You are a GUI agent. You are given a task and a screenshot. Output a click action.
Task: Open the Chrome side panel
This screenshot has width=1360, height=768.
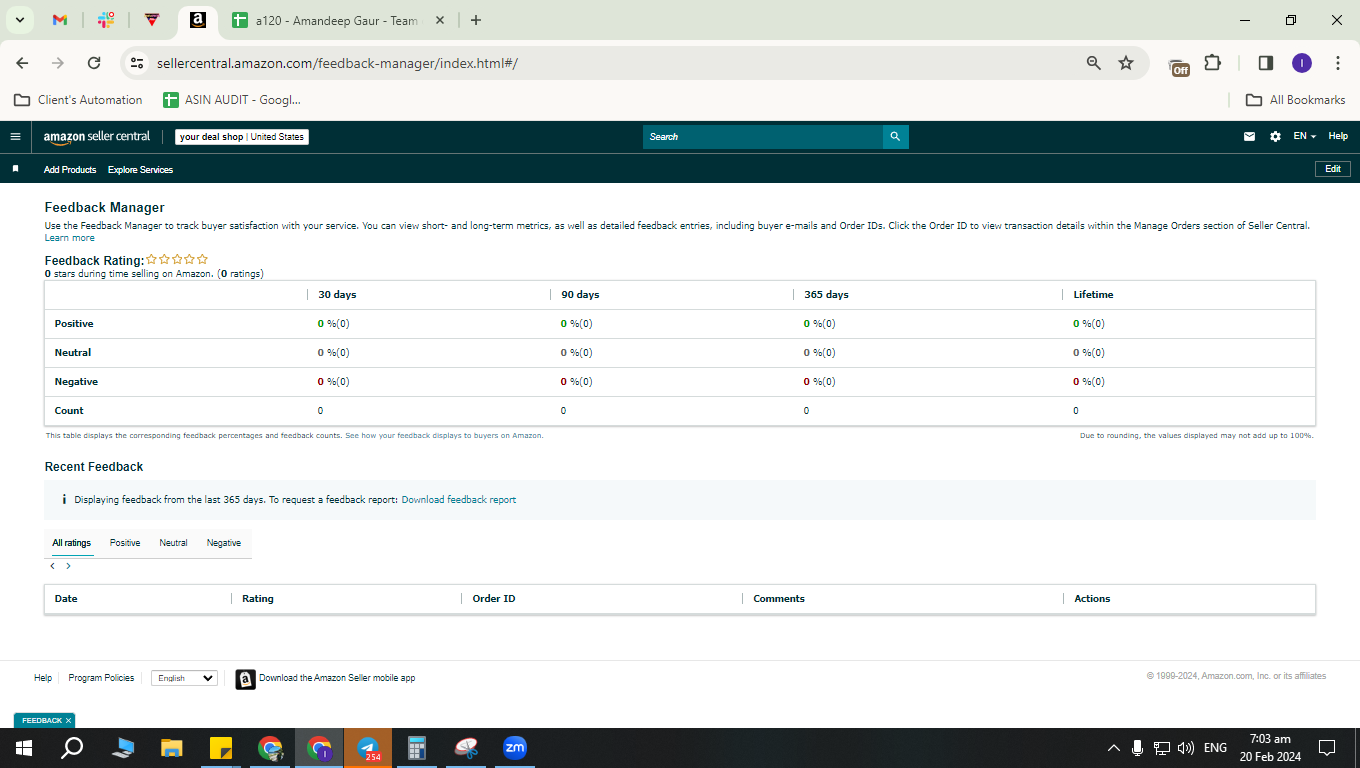click(1265, 63)
